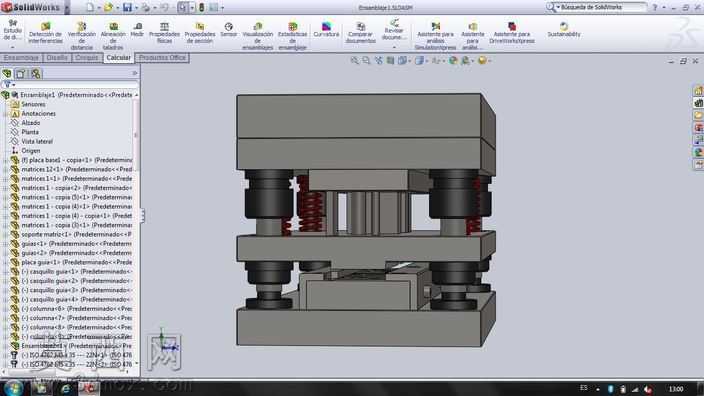Expand the Revisar documento dropdown arrow
The height and width of the screenshot is (396, 704).
(394, 47)
